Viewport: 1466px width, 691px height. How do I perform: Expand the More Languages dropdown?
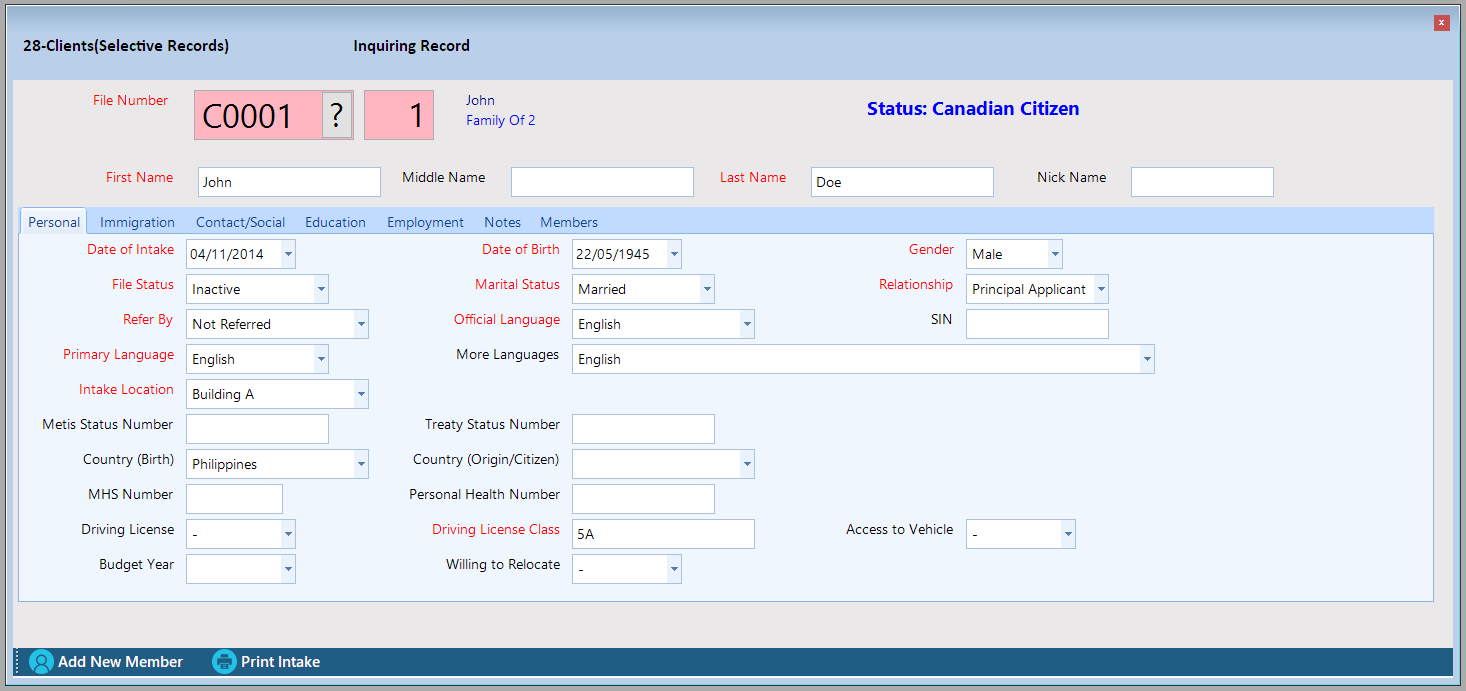(1147, 359)
